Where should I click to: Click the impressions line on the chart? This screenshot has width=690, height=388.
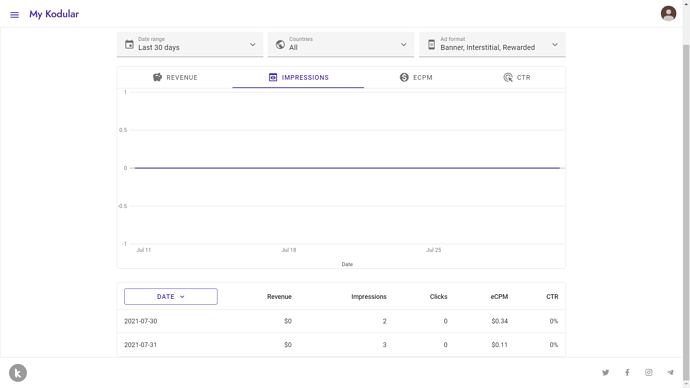(347, 168)
